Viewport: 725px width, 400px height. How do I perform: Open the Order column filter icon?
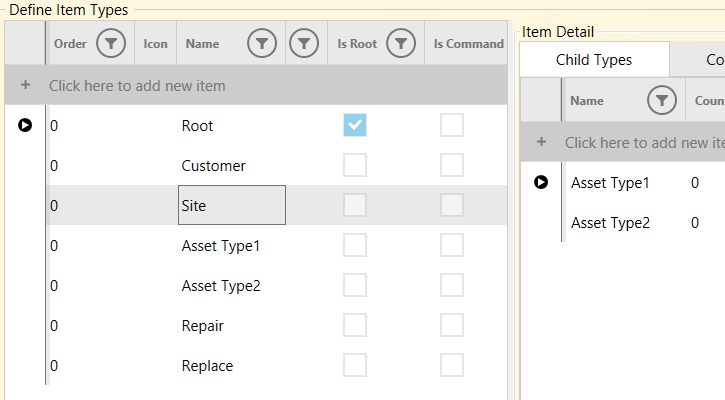[111, 43]
